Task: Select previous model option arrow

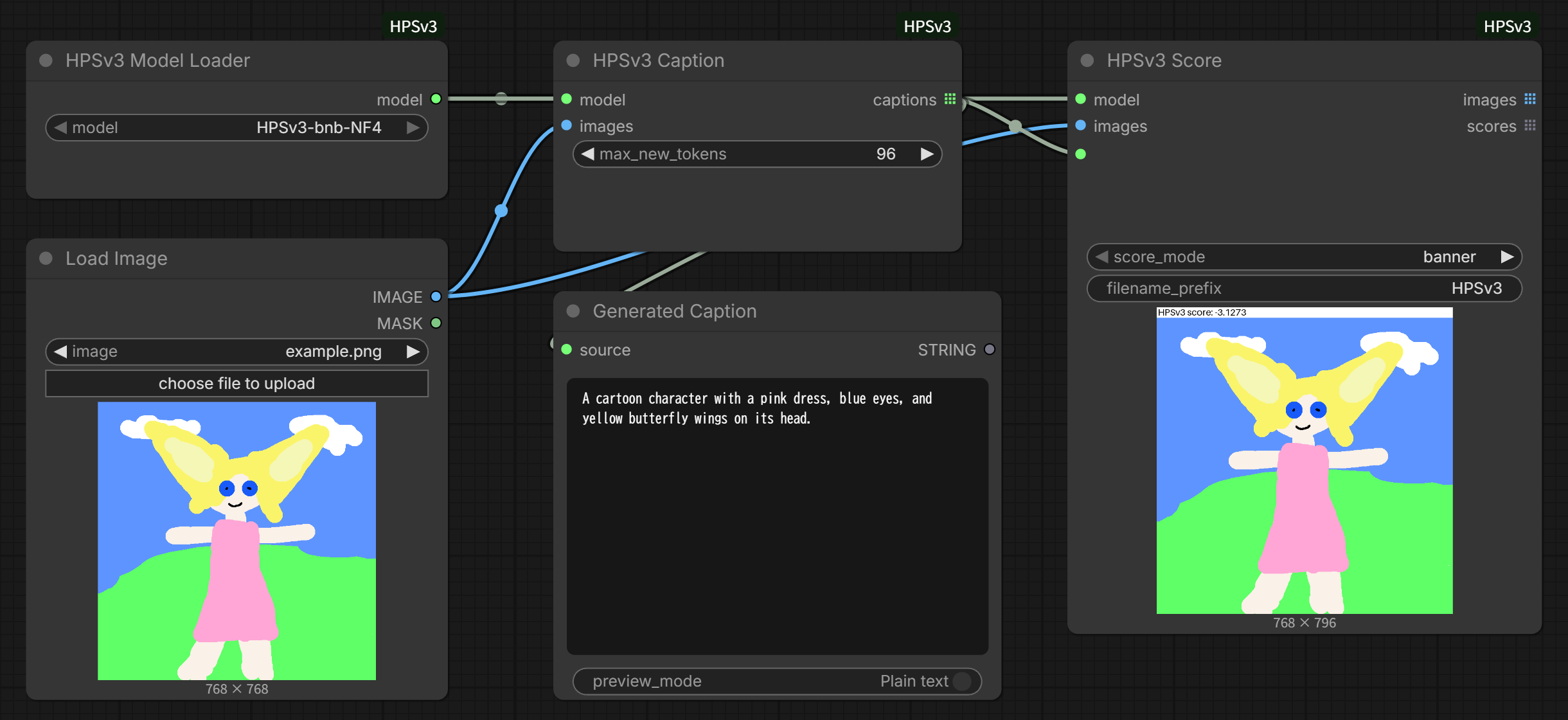Action: pos(60,127)
